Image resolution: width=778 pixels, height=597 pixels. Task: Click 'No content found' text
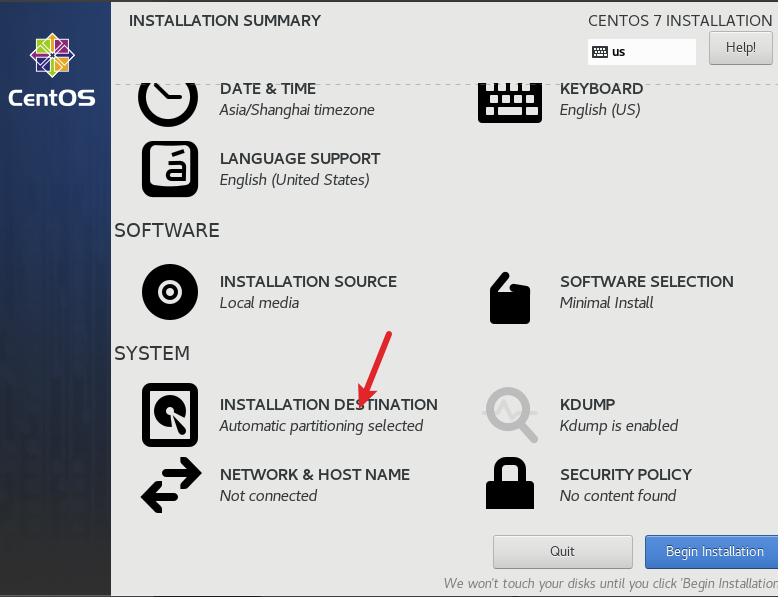click(x=618, y=496)
